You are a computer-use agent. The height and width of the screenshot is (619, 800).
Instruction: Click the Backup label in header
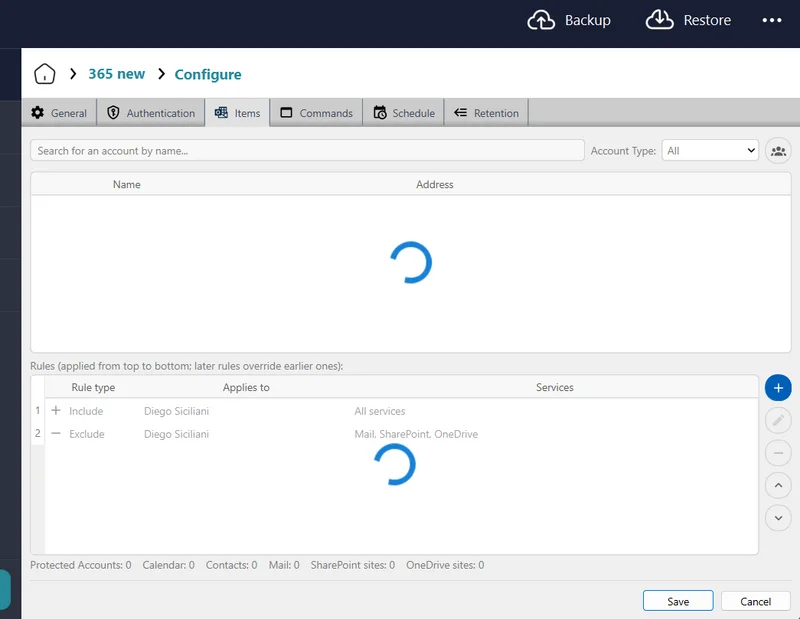pos(588,20)
